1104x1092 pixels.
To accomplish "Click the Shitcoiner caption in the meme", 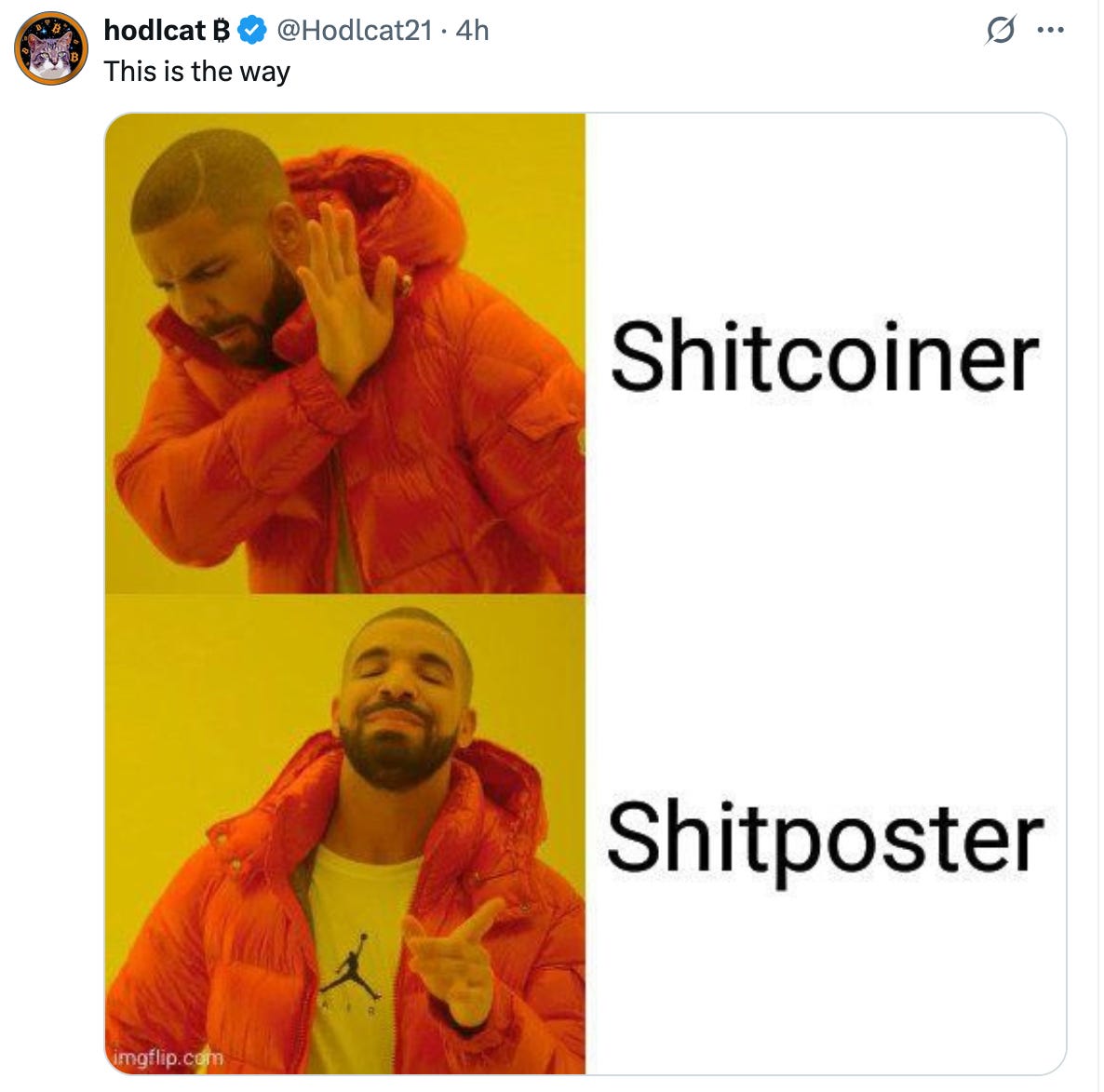I will (825, 356).
